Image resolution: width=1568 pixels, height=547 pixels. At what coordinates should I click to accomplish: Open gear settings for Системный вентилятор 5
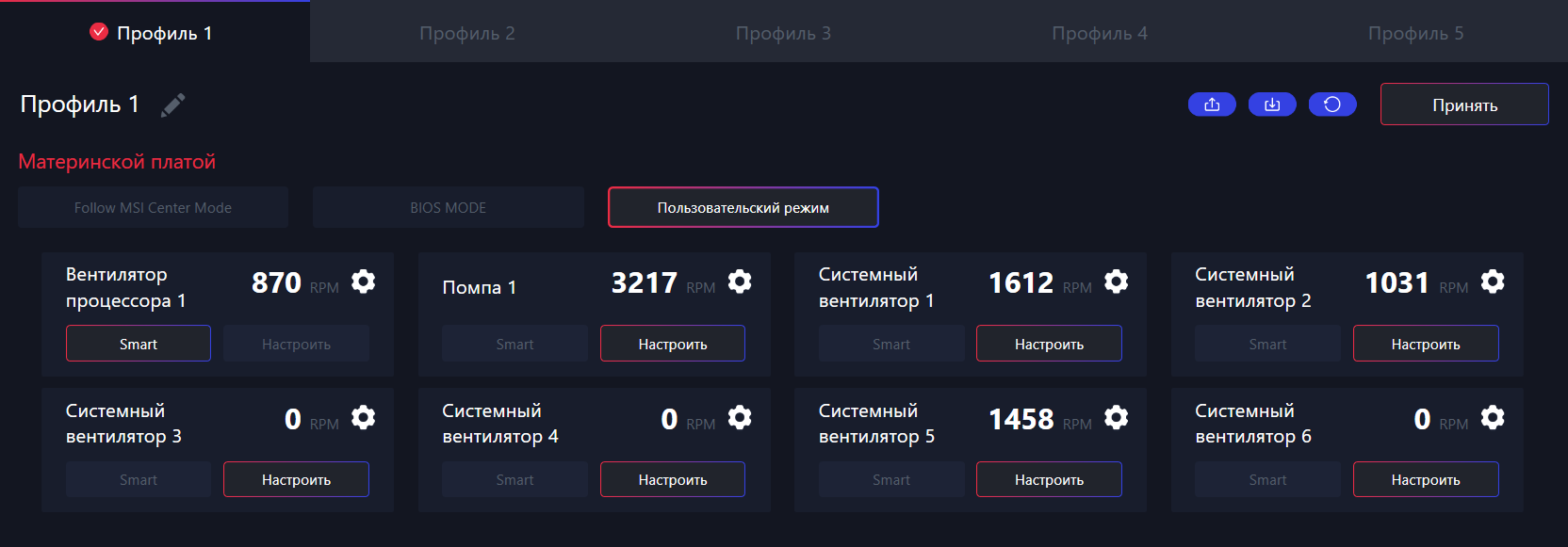click(x=1116, y=417)
